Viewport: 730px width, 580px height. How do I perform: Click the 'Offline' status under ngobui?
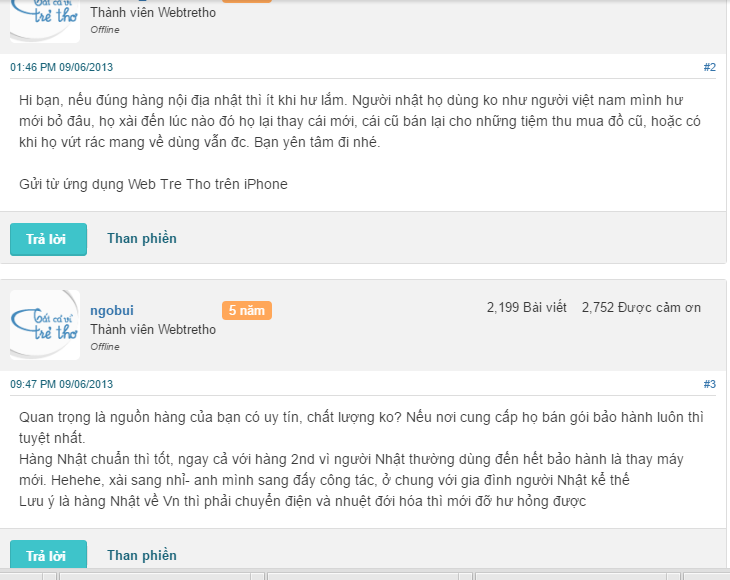[x=105, y=347]
